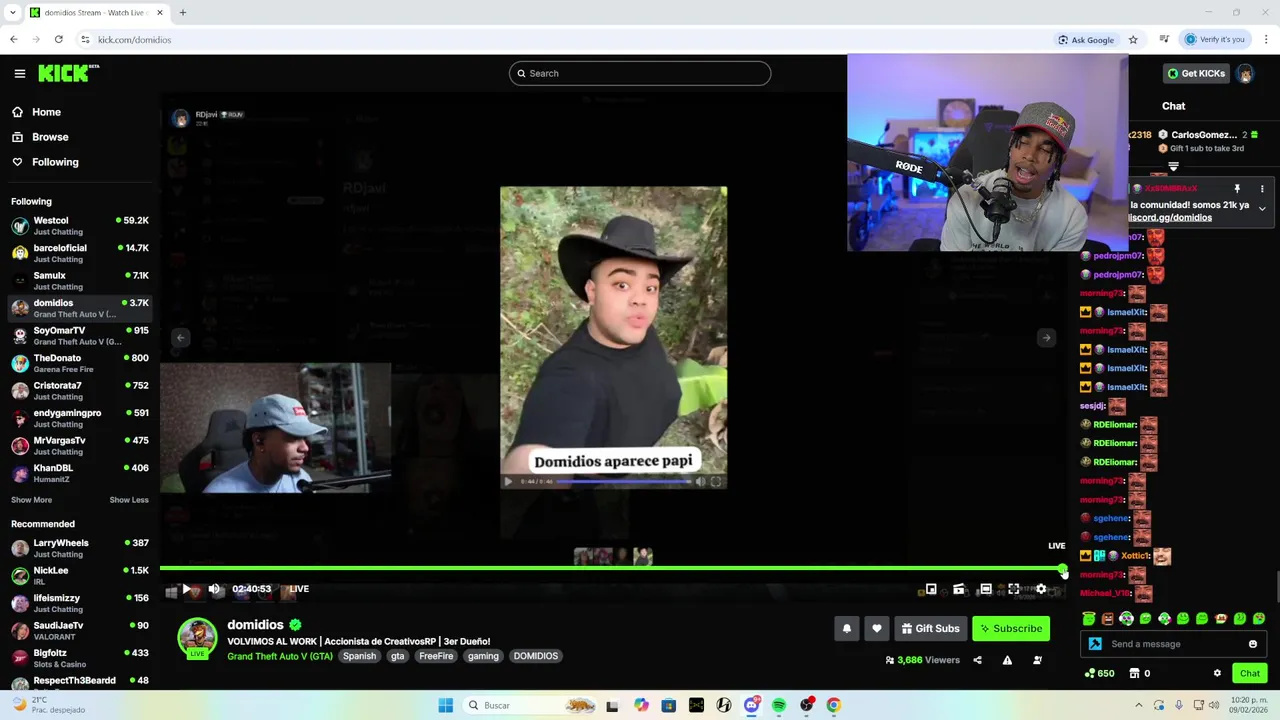
Task: Open pinned message options menu
Action: coord(1262,189)
